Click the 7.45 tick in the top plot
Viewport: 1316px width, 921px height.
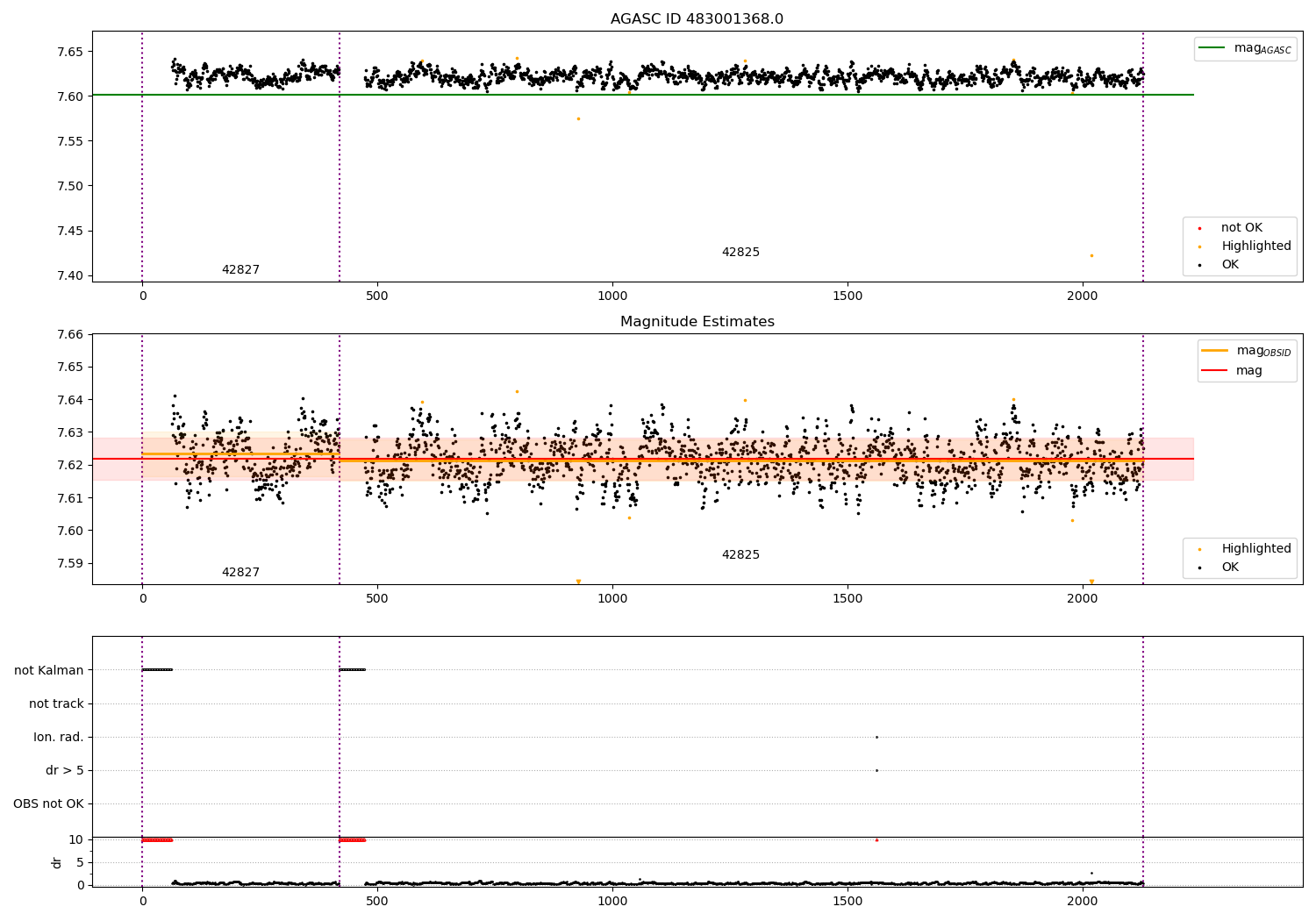pyautogui.click(x=69, y=231)
